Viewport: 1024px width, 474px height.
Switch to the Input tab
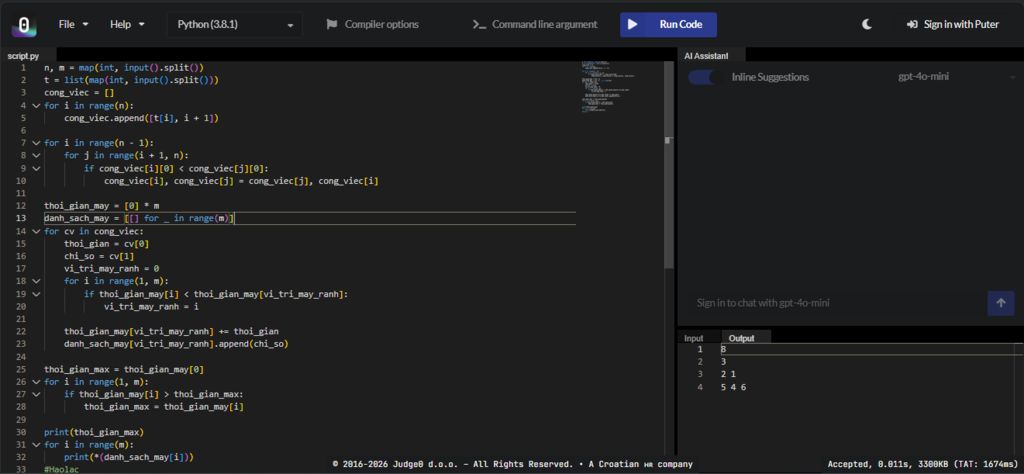(694, 338)
